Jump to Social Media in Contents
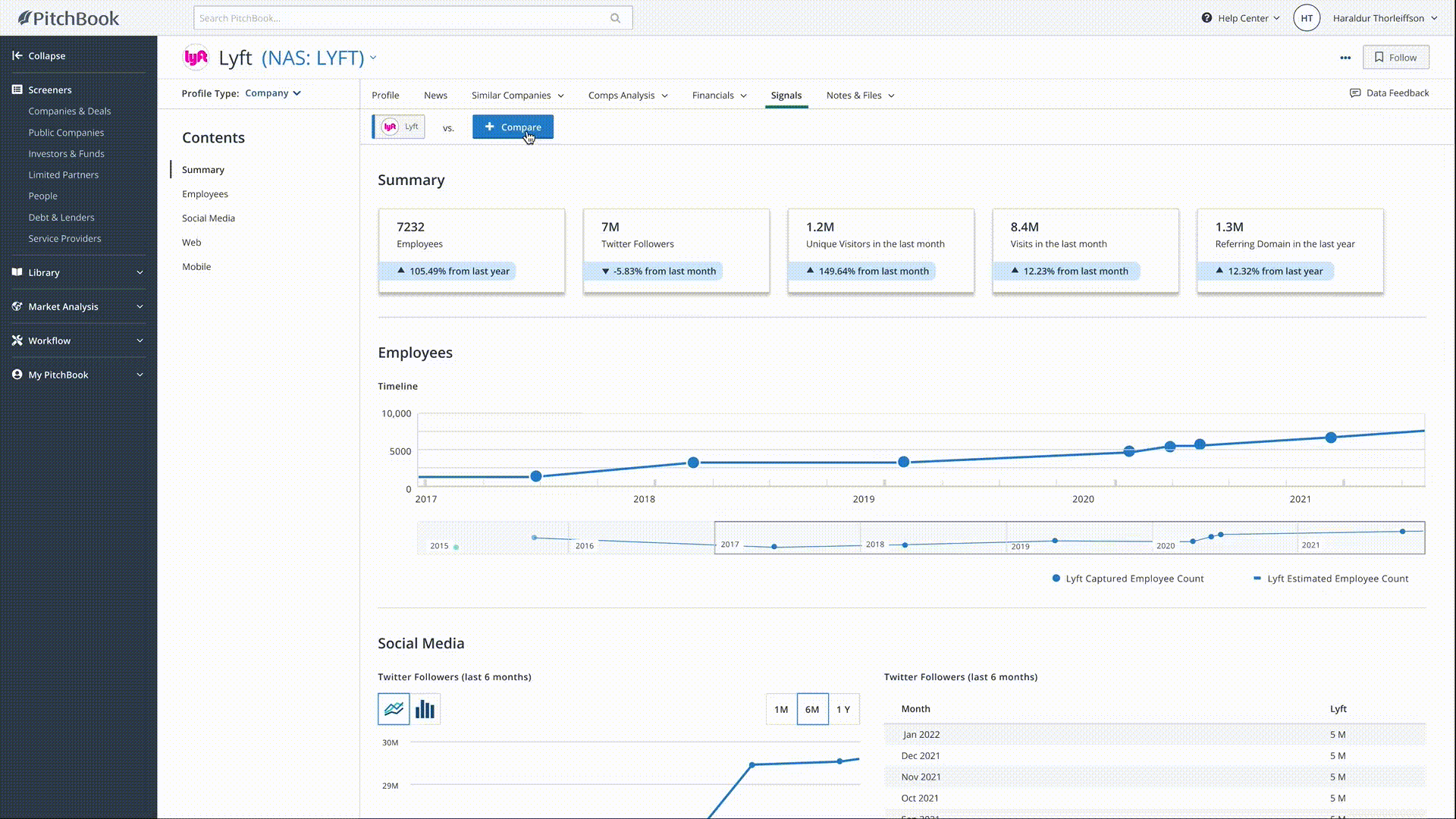Screen dimensions: 1456x819 coord(209,218)
